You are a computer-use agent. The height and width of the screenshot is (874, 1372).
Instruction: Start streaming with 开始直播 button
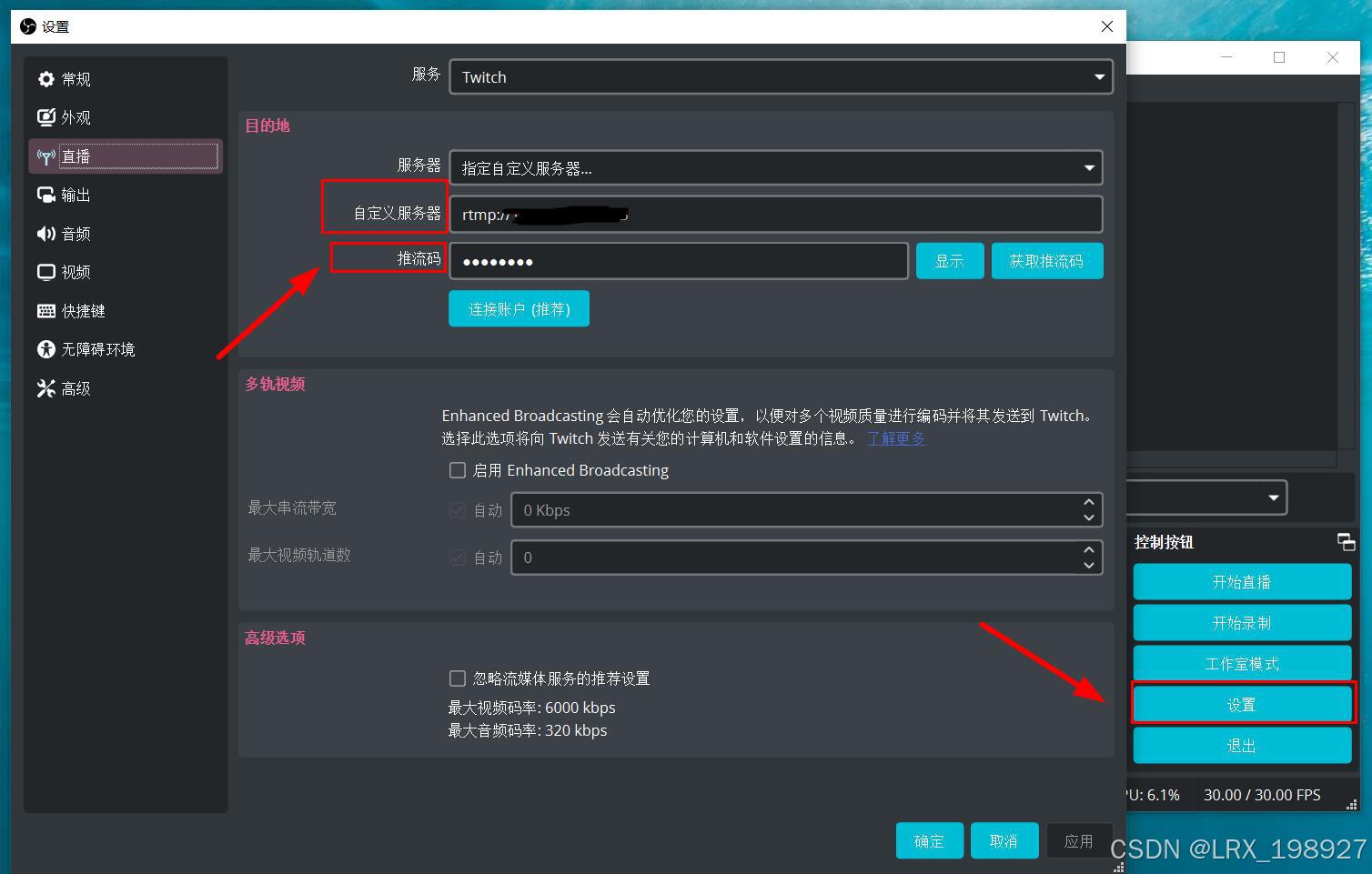tap(1242, 582)
